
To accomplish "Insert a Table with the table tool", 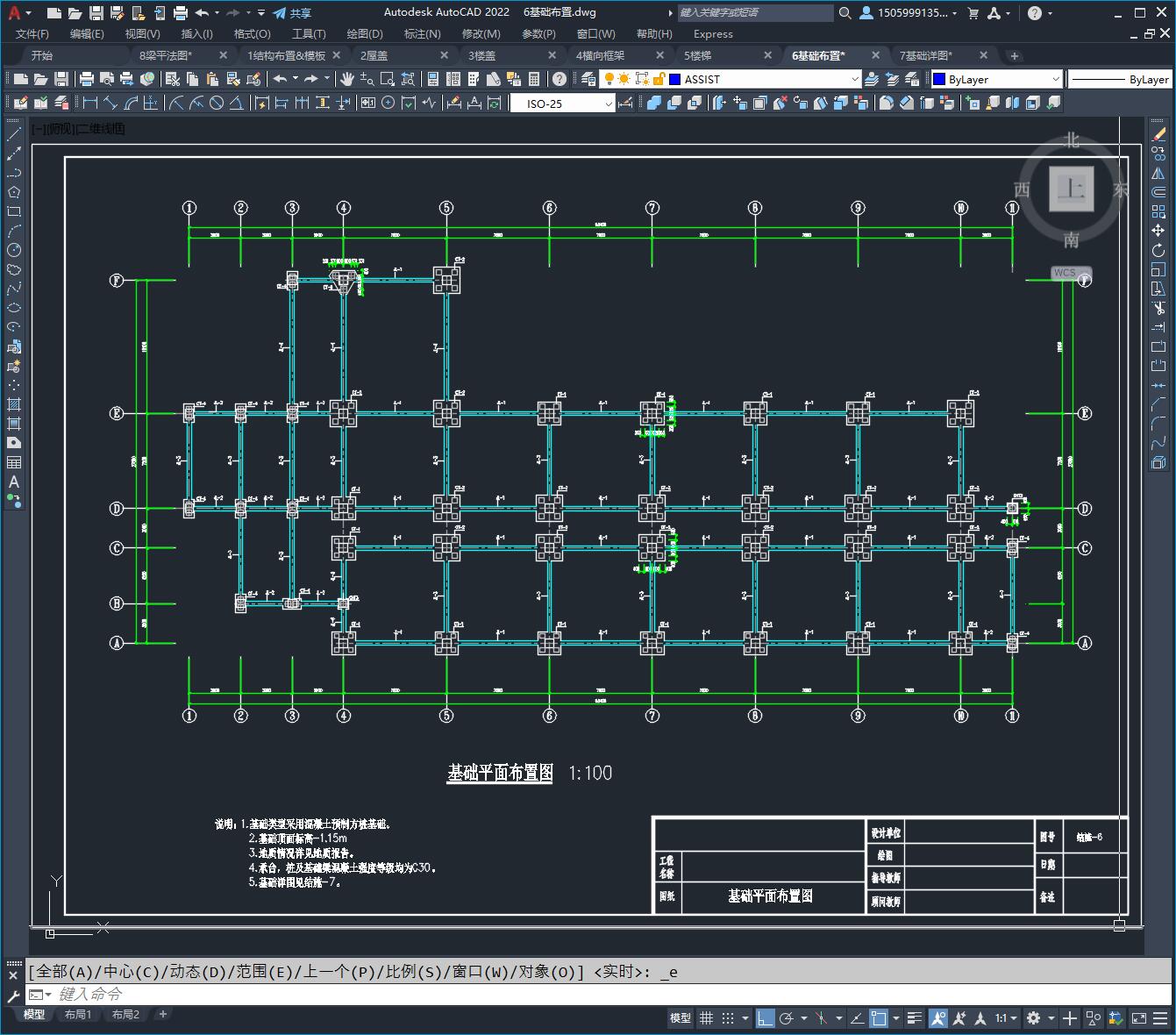I will pyautogui.click(x=14, y=462).
